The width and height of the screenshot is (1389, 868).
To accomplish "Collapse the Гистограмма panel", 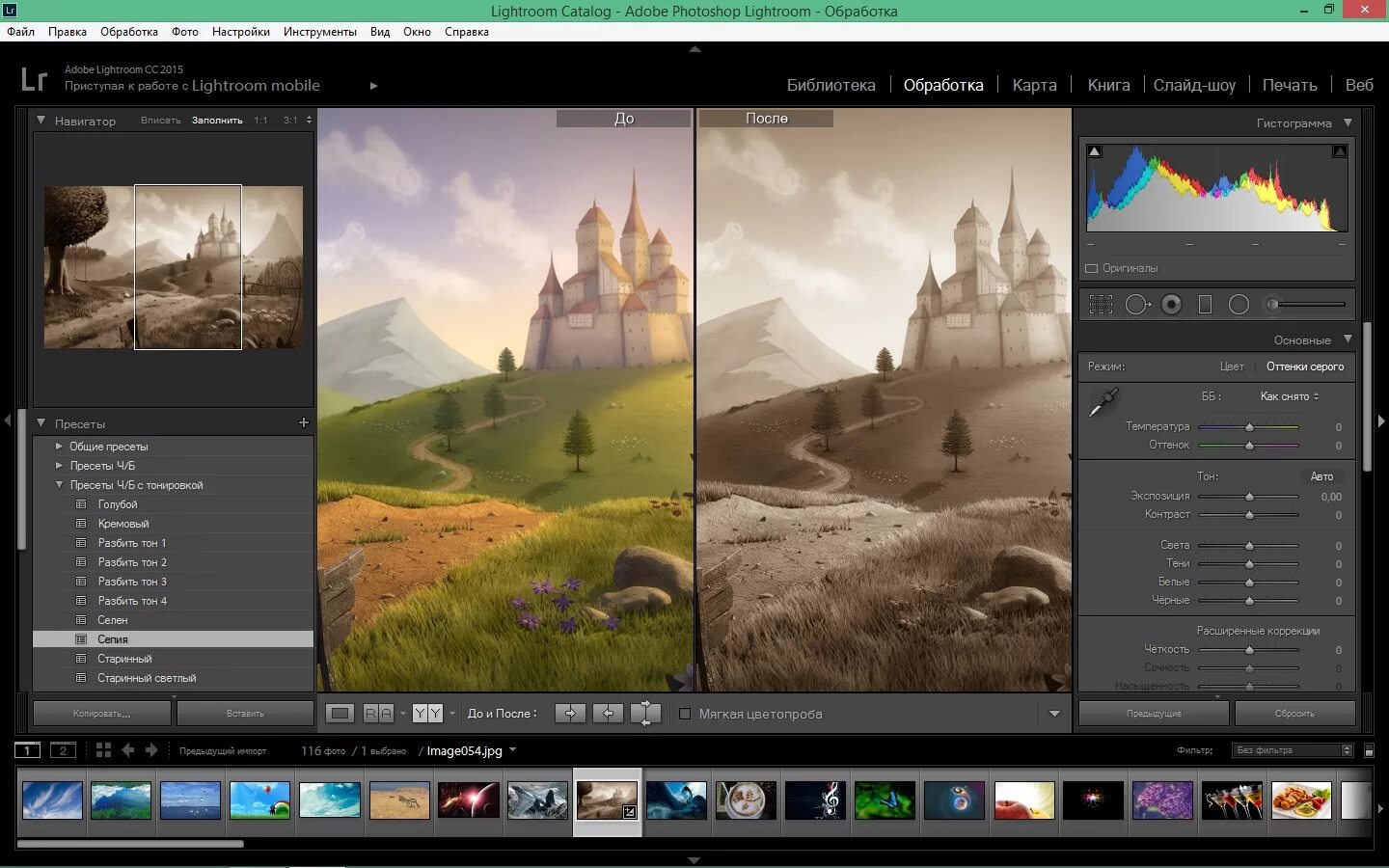I will tap(1348, 122).
